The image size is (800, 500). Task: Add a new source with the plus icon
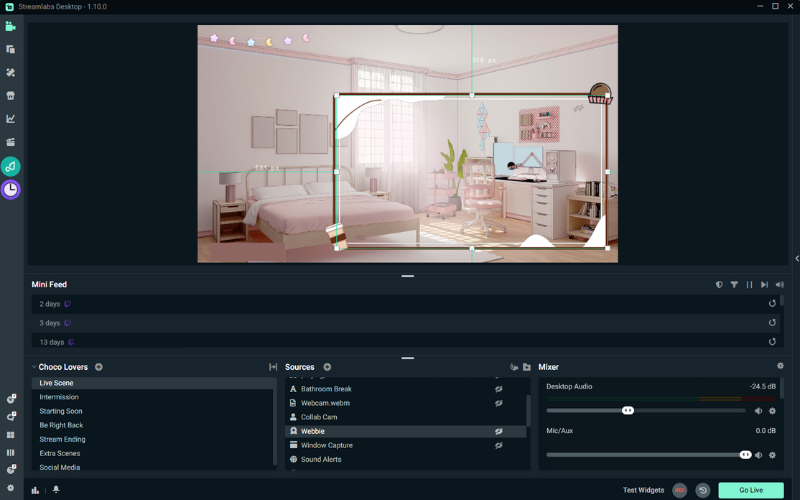[327, 367]
